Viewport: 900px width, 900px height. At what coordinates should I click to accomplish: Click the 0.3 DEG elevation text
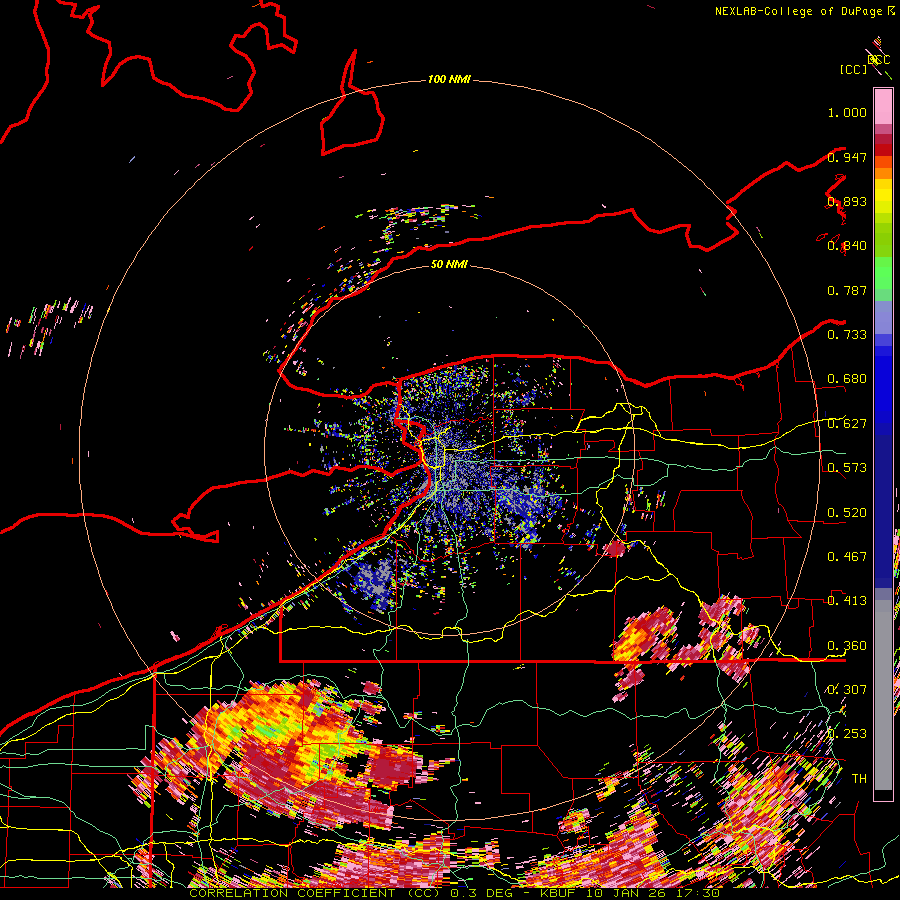click(x=481, y=893)
